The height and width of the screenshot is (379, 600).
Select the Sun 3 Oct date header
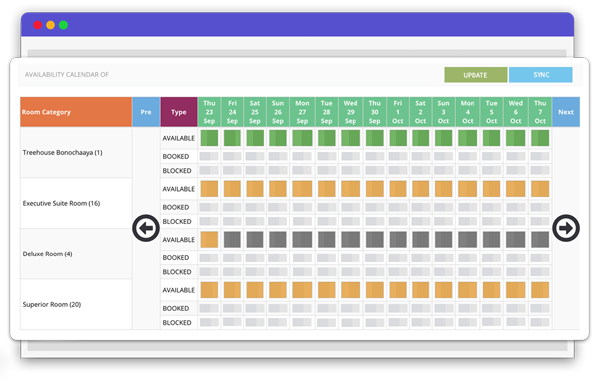click(x=443, y=112)
